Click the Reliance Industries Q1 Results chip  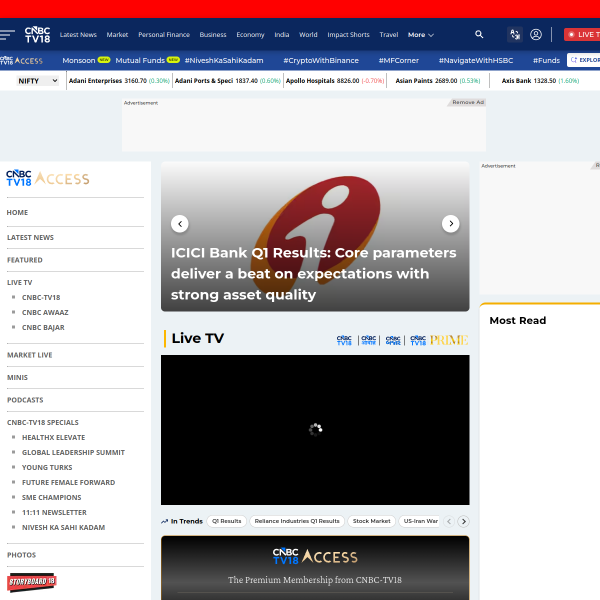tap(297, 521)
